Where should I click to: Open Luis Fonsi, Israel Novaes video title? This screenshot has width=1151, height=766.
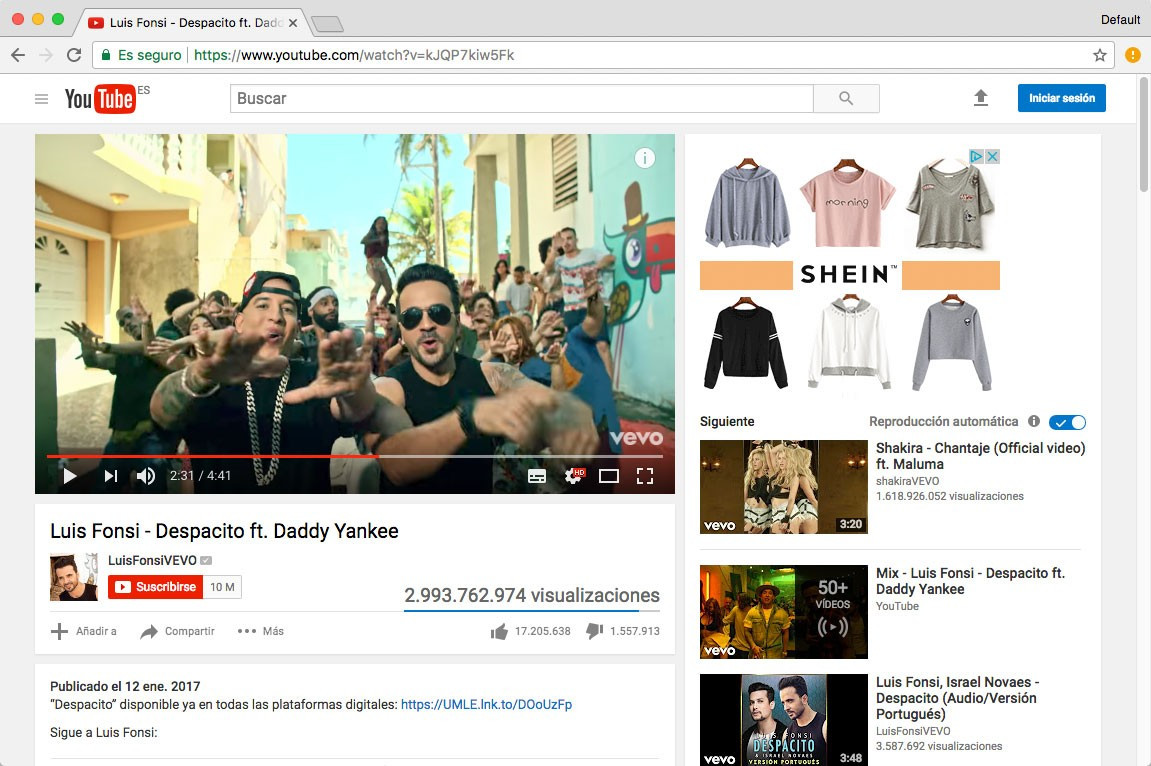pyautogui.click(x=957, y=698)
